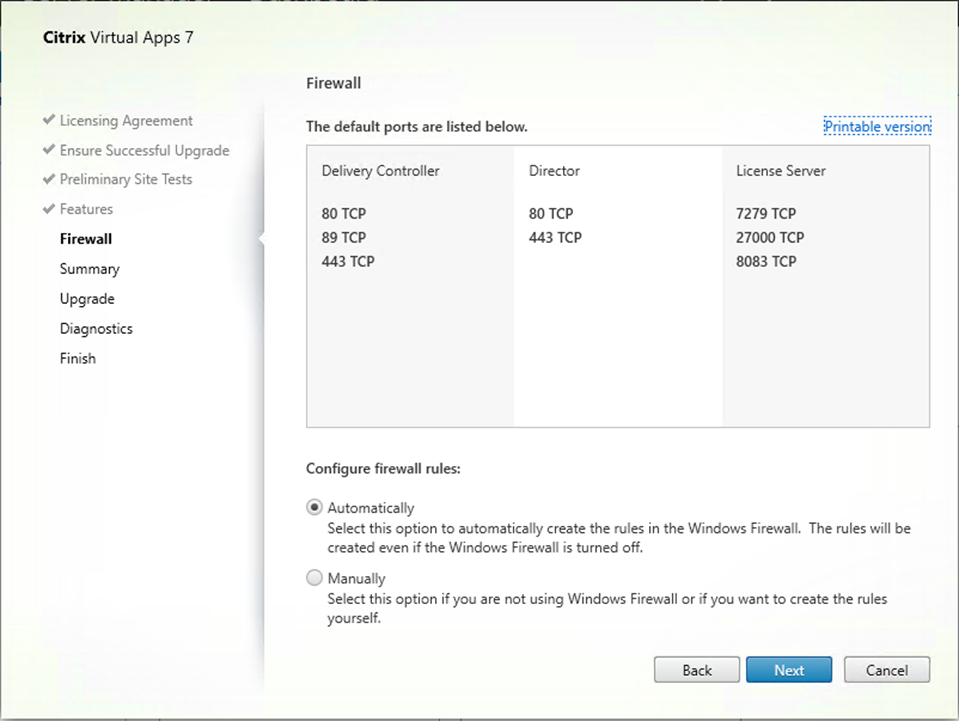The image size is (959, 721).
Task: Go to Ensure Successful Upgrade step
Action: tap(144, 150)
